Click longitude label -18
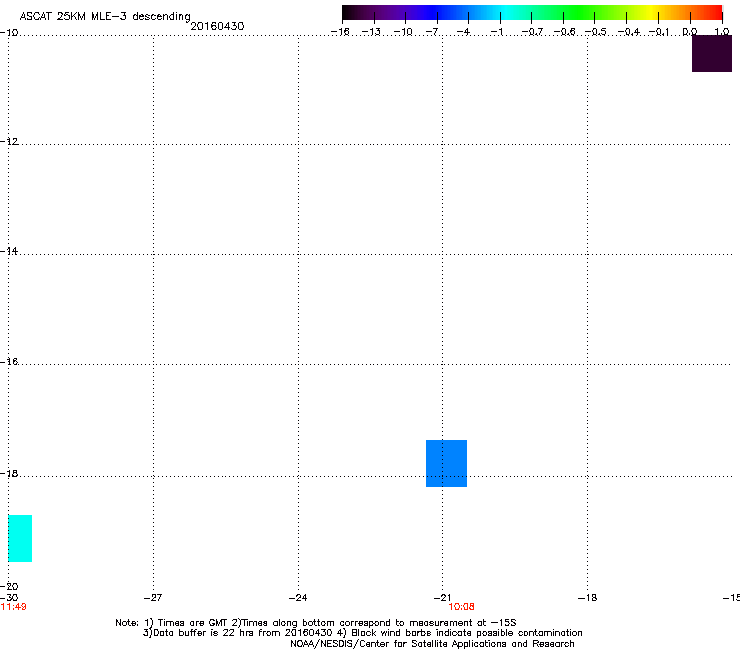 (x=588, y=598)
